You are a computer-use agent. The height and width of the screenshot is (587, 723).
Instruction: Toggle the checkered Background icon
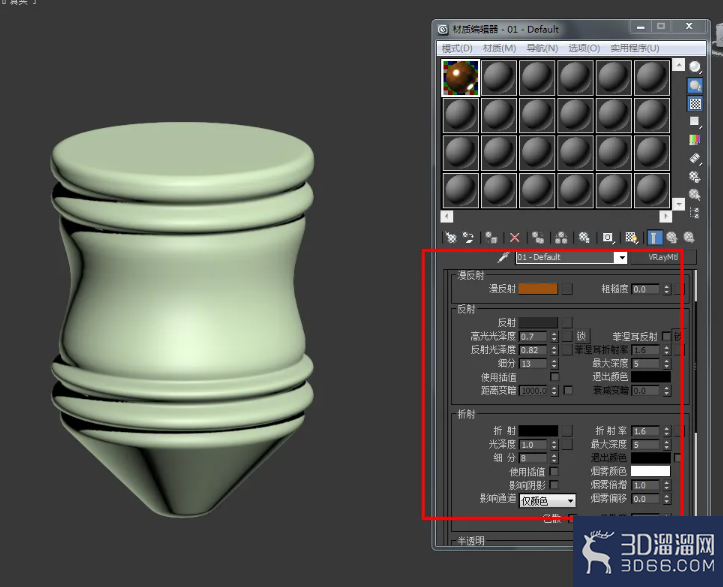(695, 104)
